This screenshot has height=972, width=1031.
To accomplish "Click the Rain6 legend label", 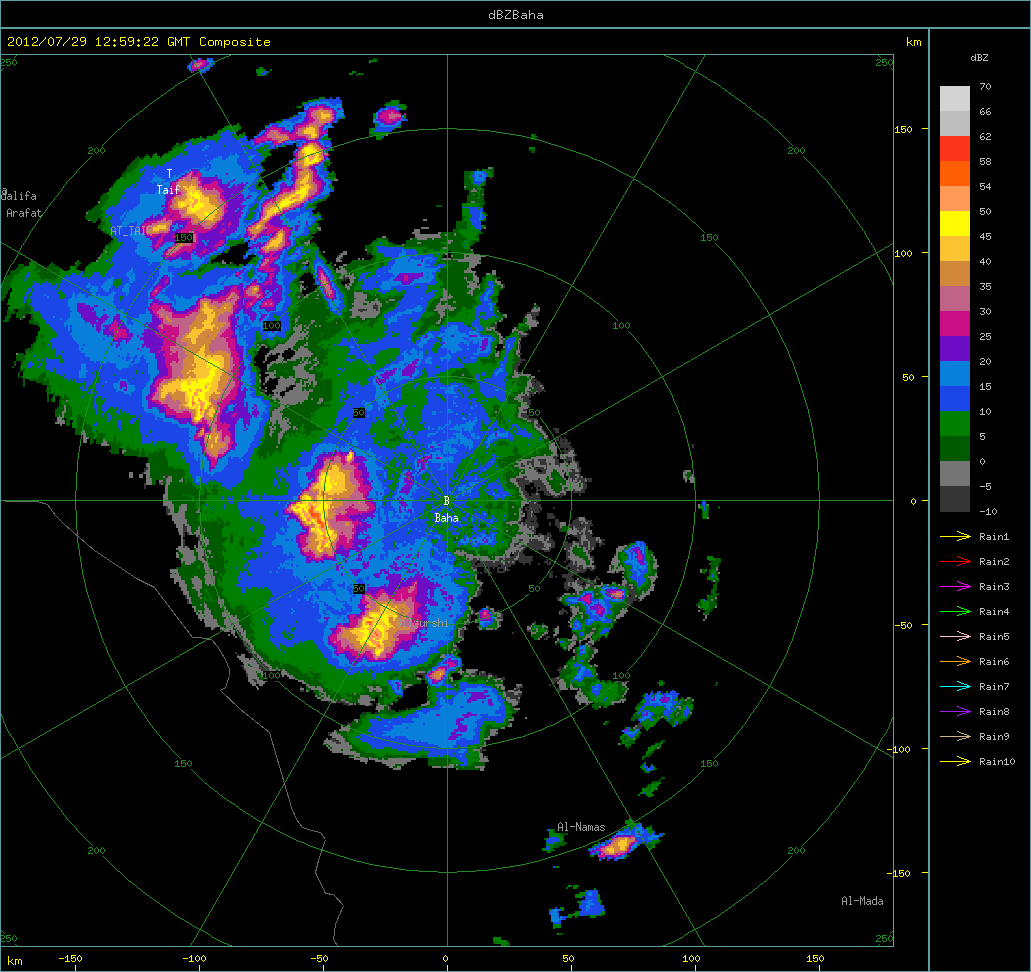I will tap(994, 662).
